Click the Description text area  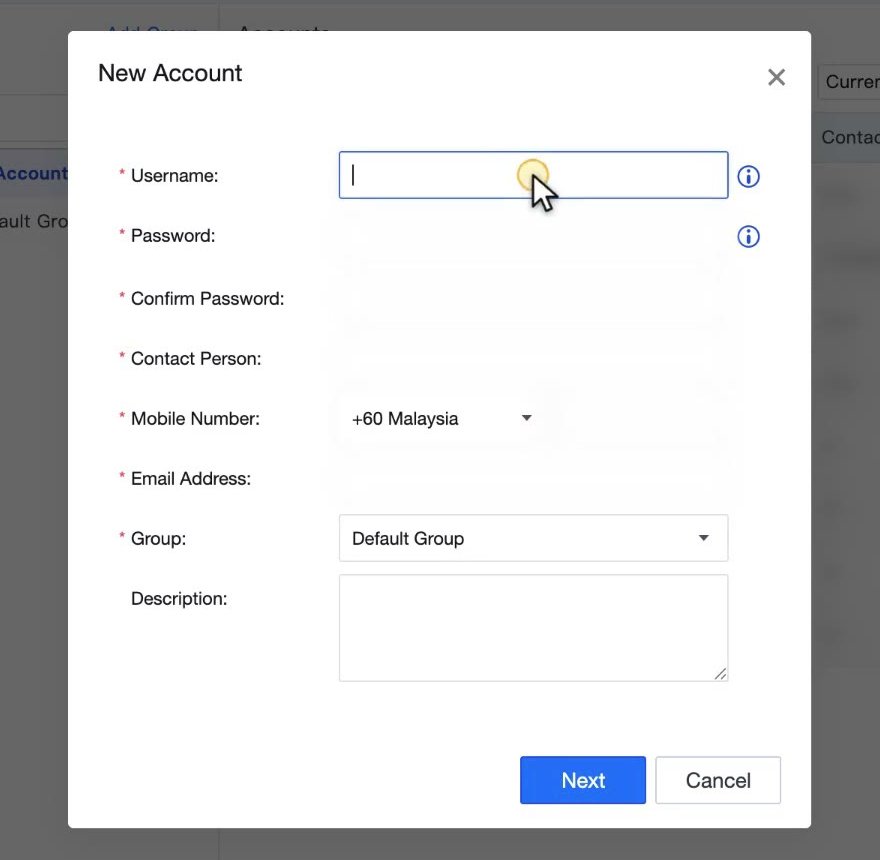pyautogui.click(x=533, y=628)
